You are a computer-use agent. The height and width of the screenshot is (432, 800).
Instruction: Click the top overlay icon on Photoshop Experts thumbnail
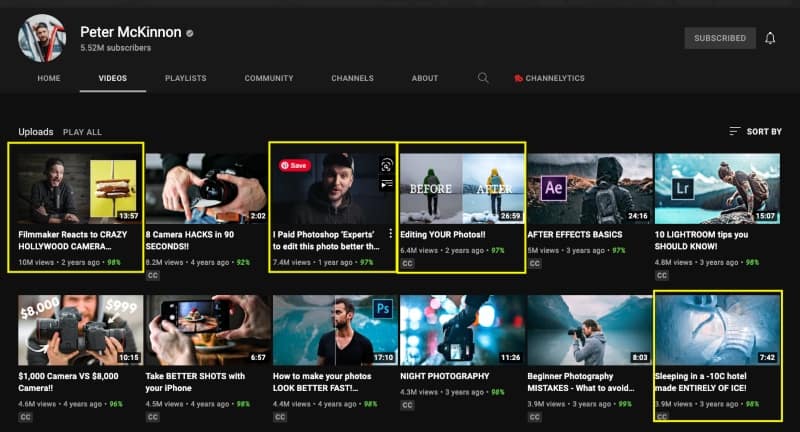click(387, 165)
